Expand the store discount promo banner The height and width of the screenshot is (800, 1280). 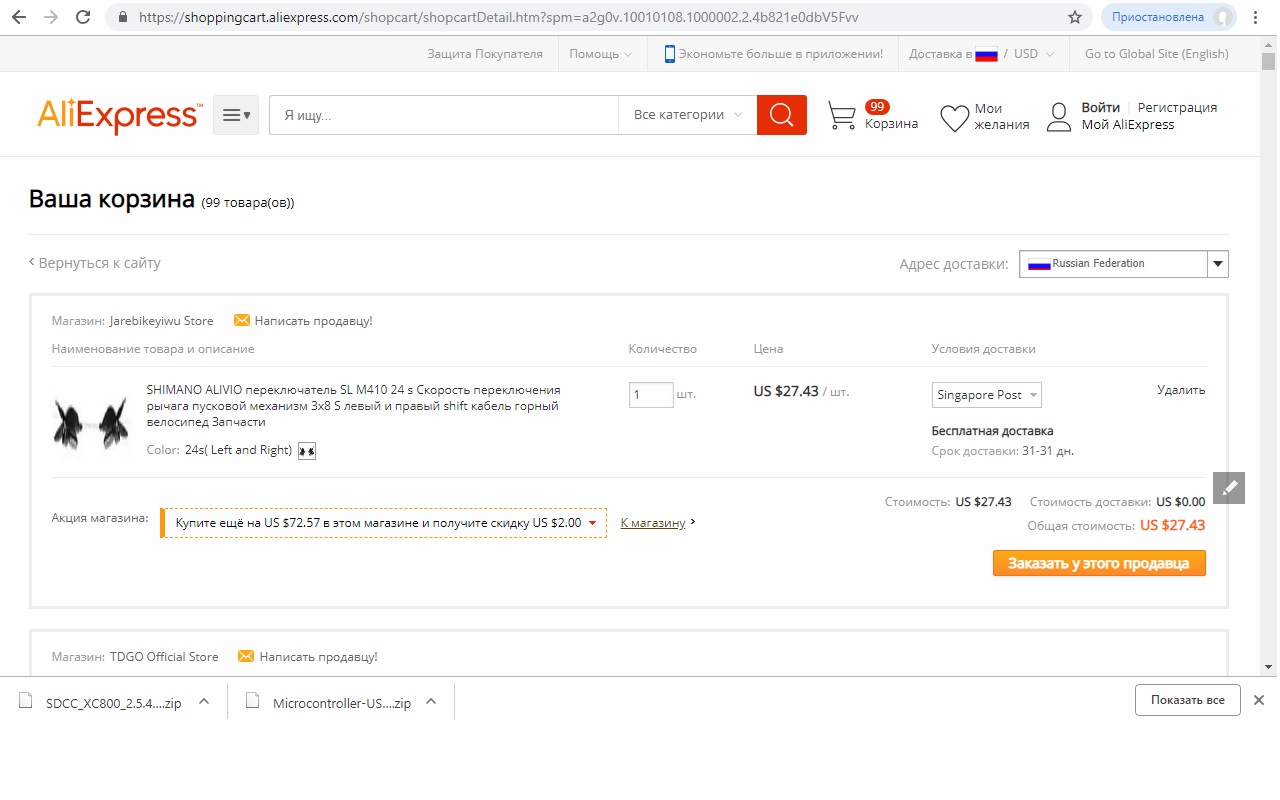(384, 523)
